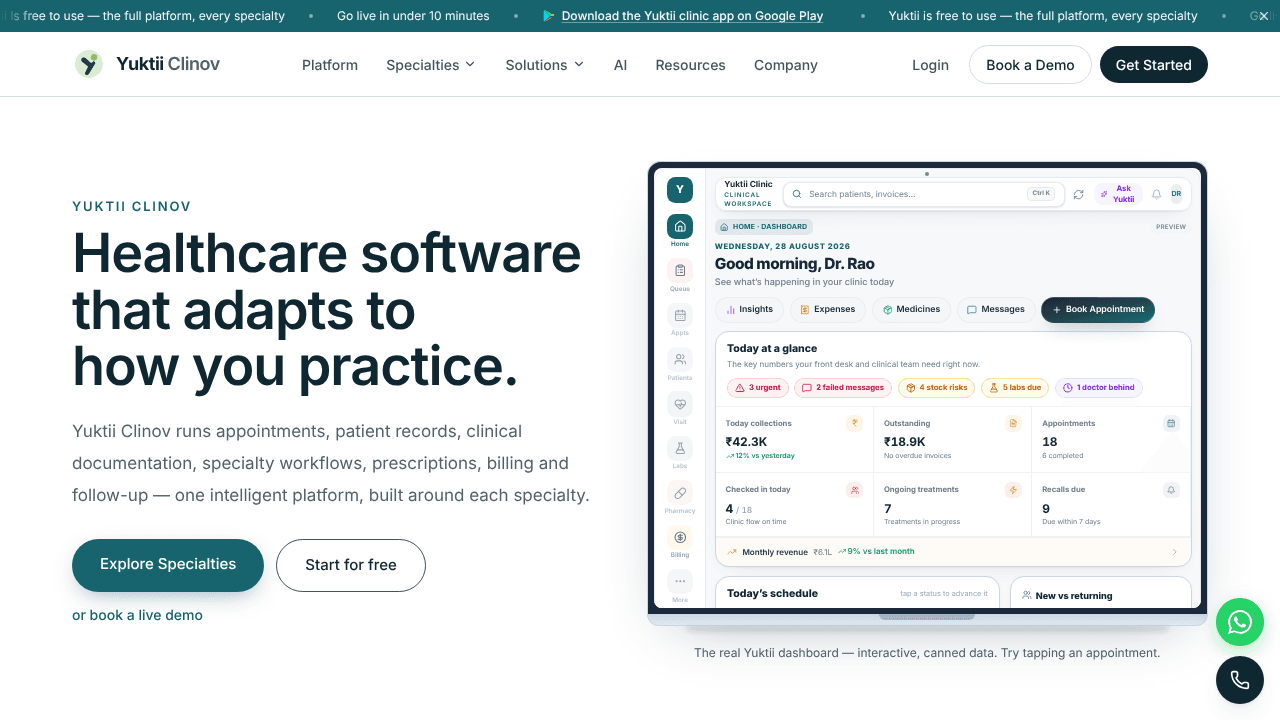Open the Company menu item

786,65
